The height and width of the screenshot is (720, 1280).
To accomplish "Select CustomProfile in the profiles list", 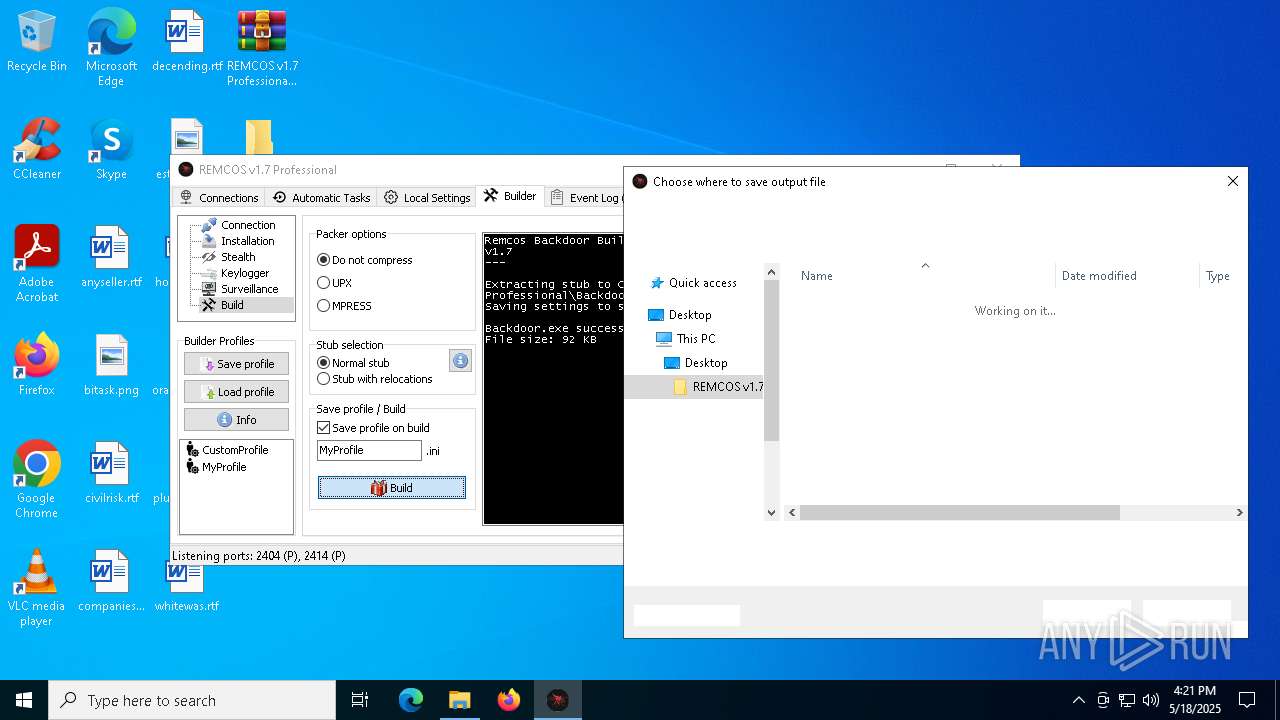I will pos(227,450).
